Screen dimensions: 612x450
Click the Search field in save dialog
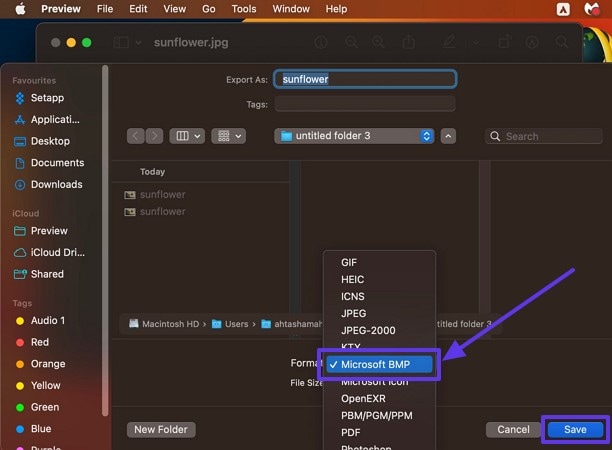[x=544, y=136]
